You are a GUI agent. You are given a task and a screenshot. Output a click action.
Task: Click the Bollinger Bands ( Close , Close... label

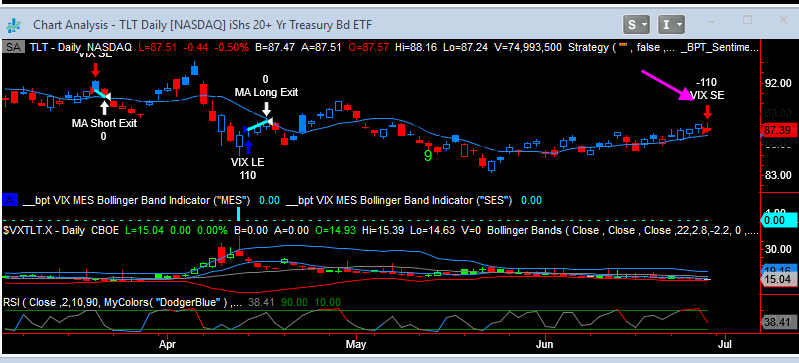coord(623,230)
